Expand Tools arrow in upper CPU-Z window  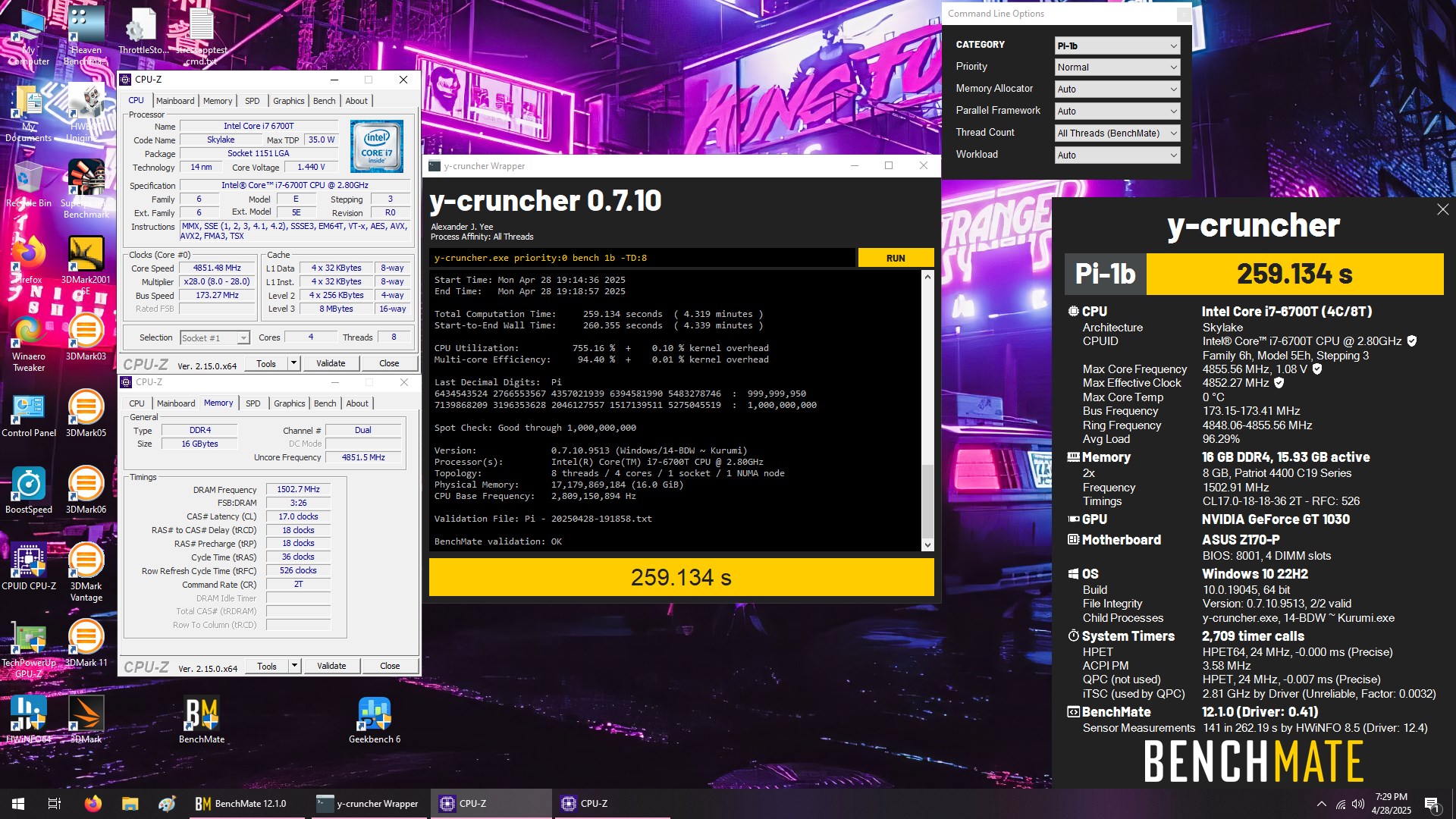click(x=293, y=363)
